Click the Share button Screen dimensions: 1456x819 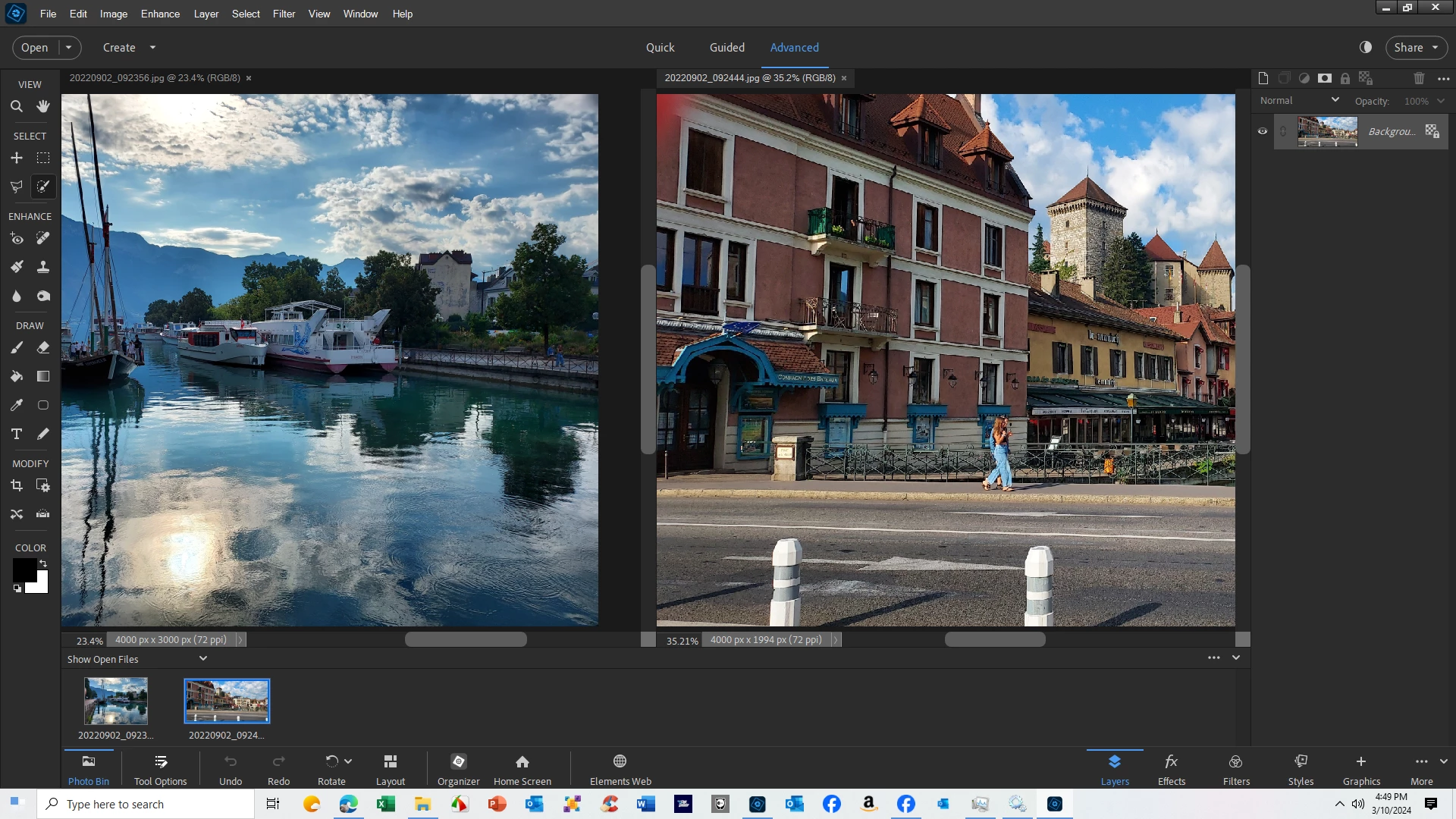click(x=1408, y=47)
